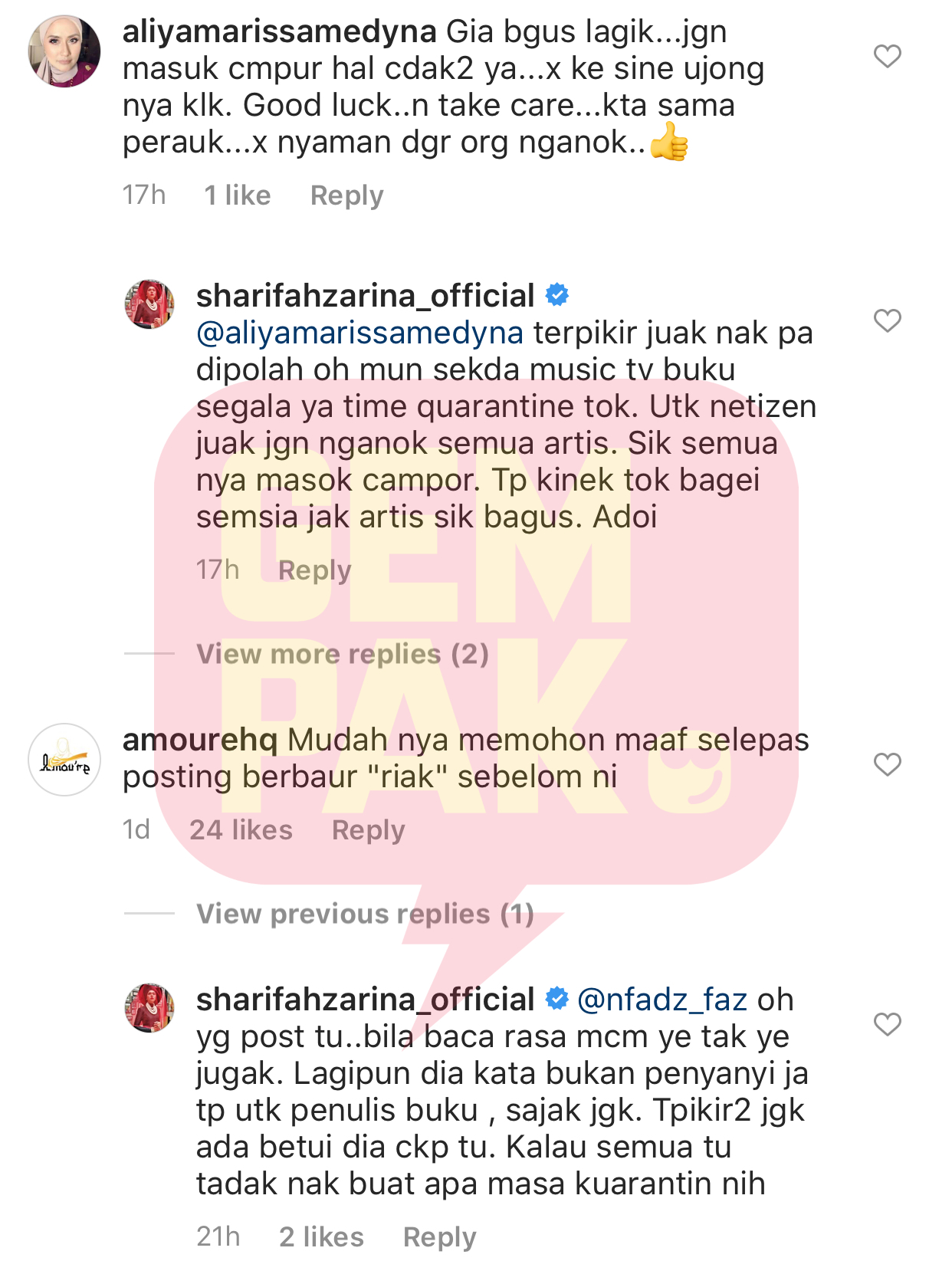Expand View previous replies (1)

(365, 914)
